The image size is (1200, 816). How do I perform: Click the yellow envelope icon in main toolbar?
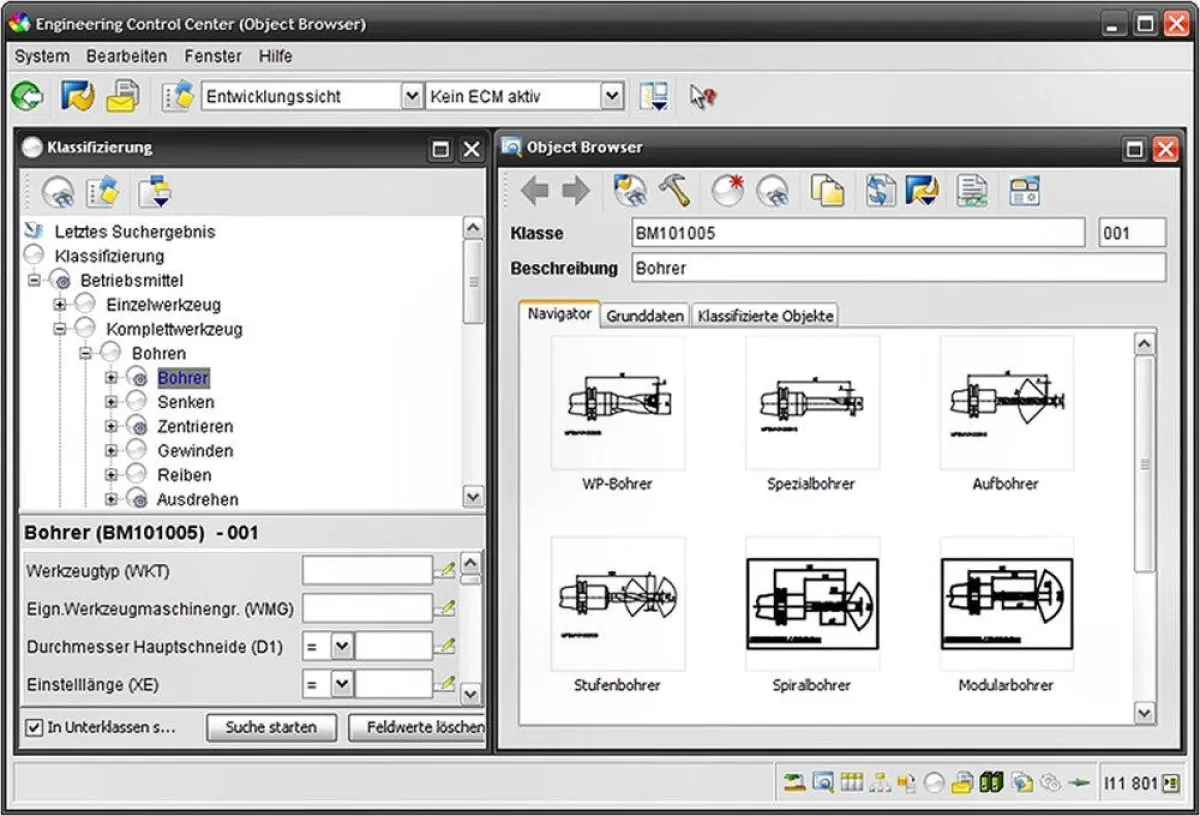click(x=123, y=97)
